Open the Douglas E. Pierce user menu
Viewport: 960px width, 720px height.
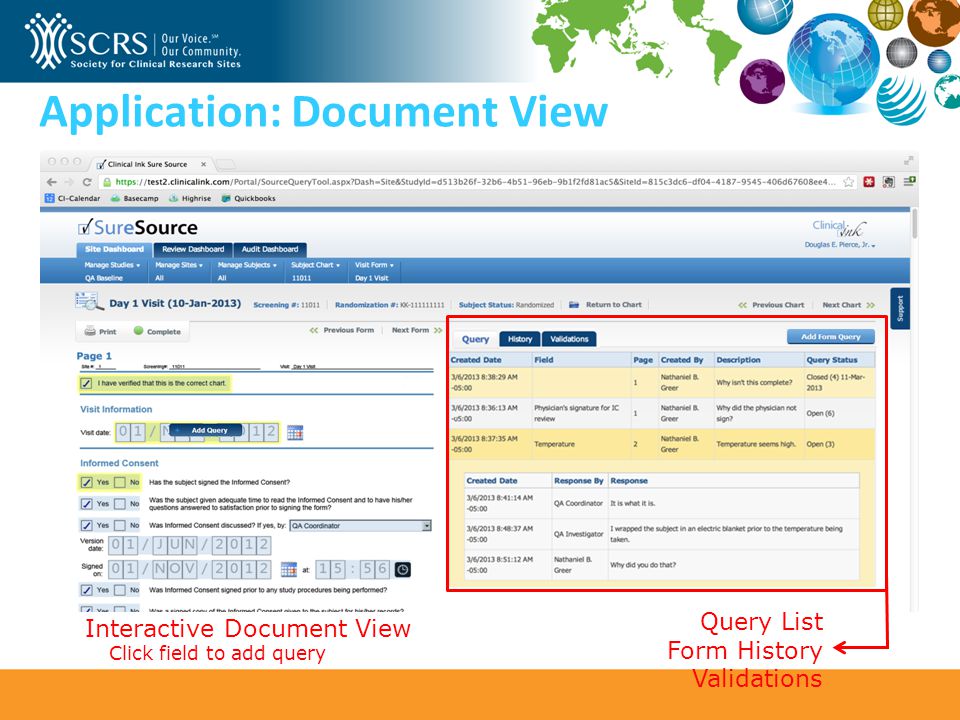[839, 245]
